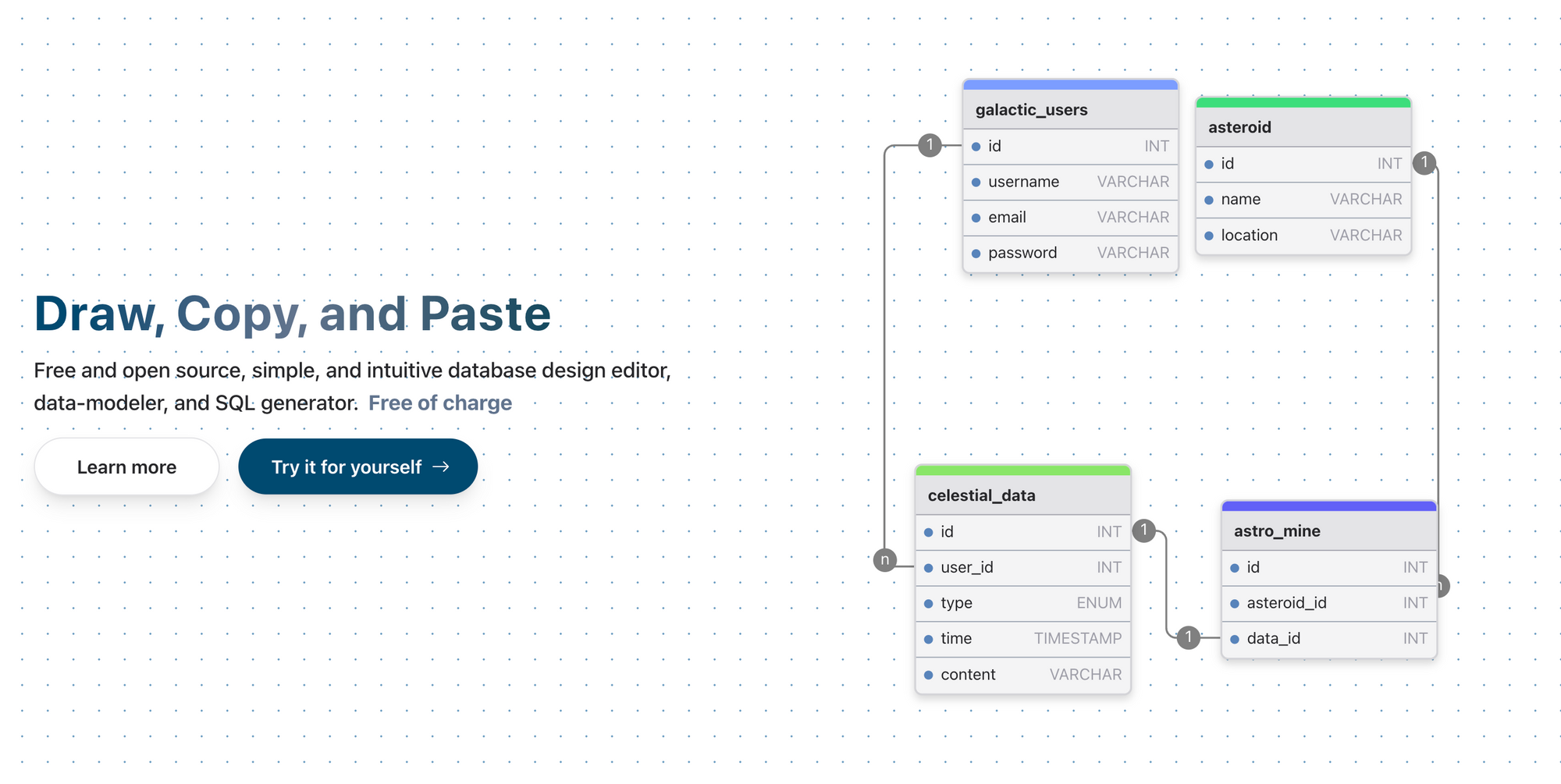The image size is (1561, 784).
Task: Open the 'Free of charge' link
Action: click(x=439, y=403)
